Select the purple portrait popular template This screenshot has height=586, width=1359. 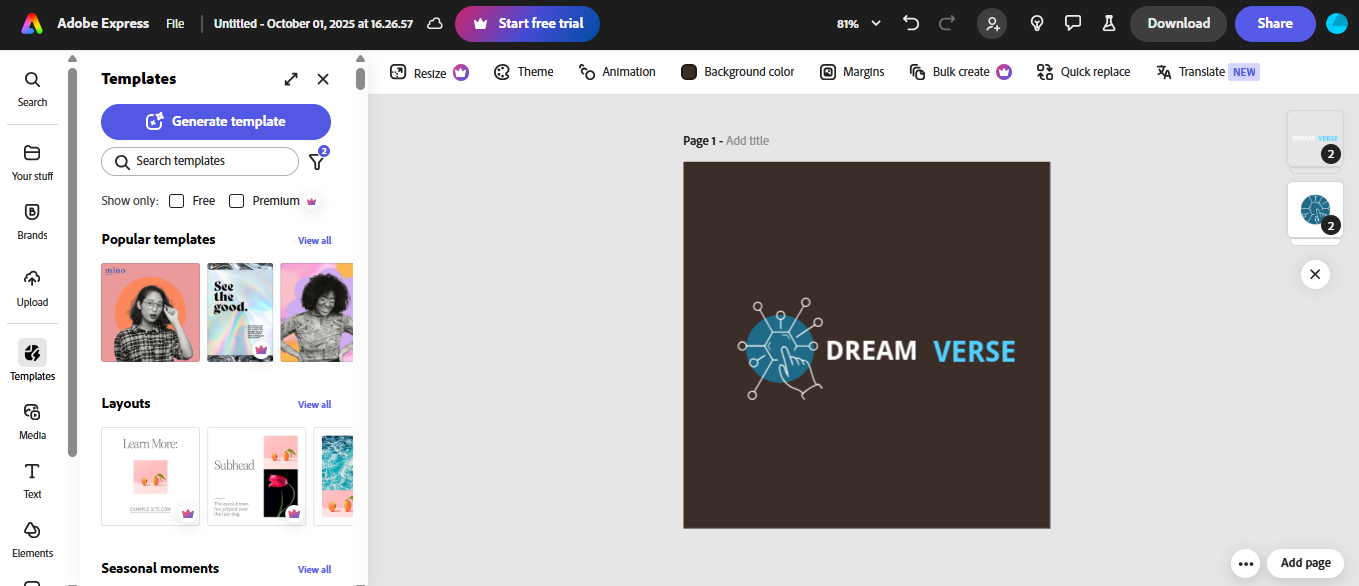point(317,312)
